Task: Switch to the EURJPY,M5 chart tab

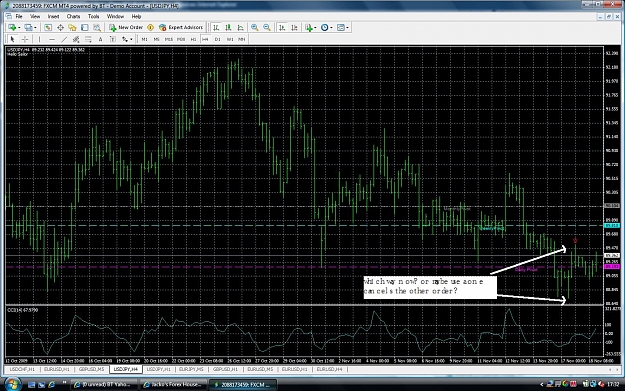Action: pyautogui.click(x=191, y=369)
